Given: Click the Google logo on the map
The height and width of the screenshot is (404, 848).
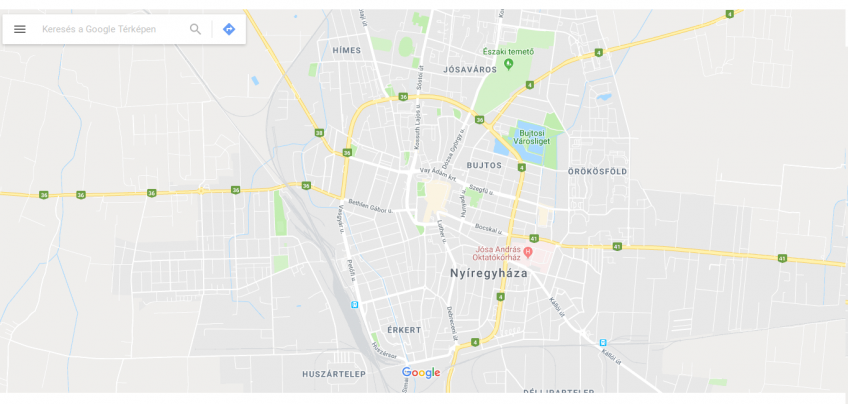Looking at the screenshot, I should (x=421, y=373).
